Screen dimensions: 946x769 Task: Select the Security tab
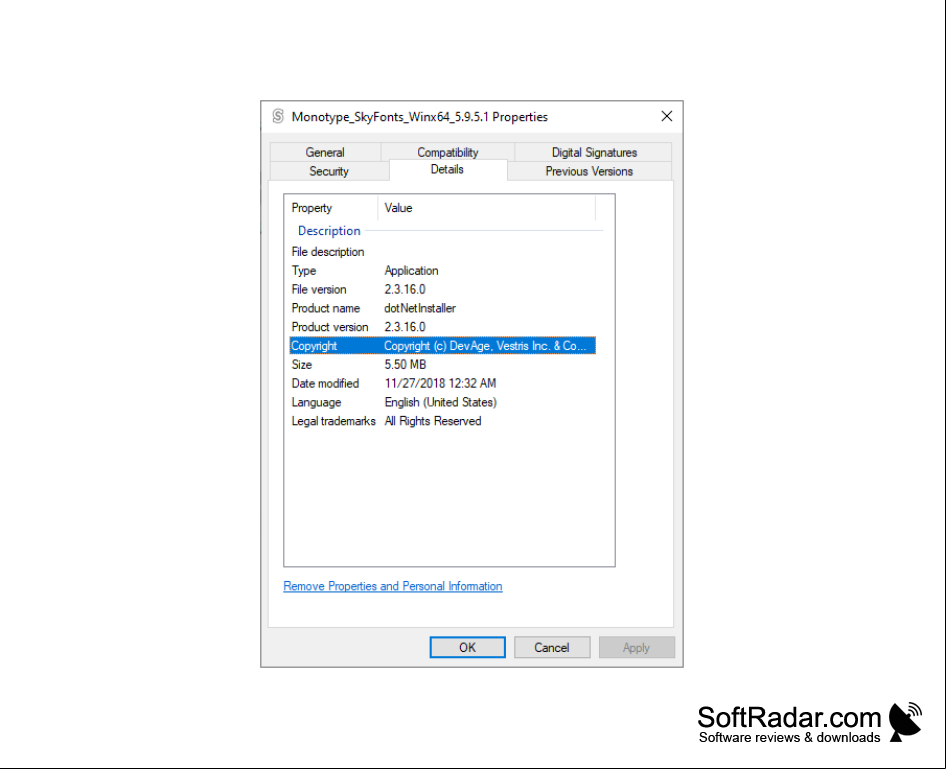coord(329,171)
